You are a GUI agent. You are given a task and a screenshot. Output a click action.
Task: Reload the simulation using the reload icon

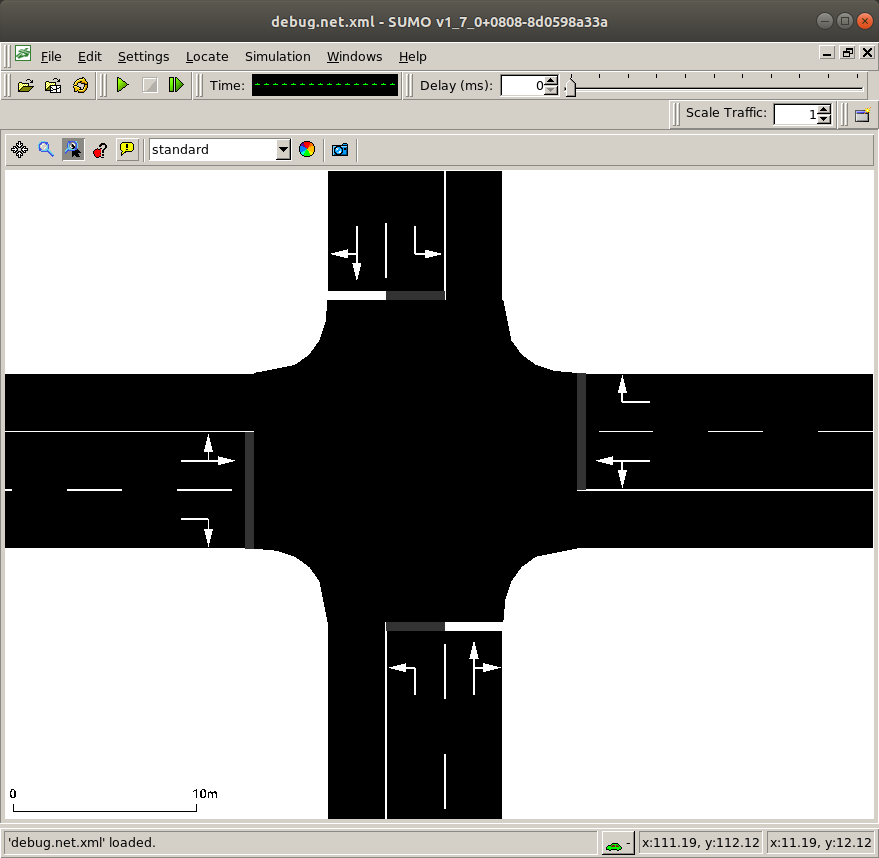point(80,85)
